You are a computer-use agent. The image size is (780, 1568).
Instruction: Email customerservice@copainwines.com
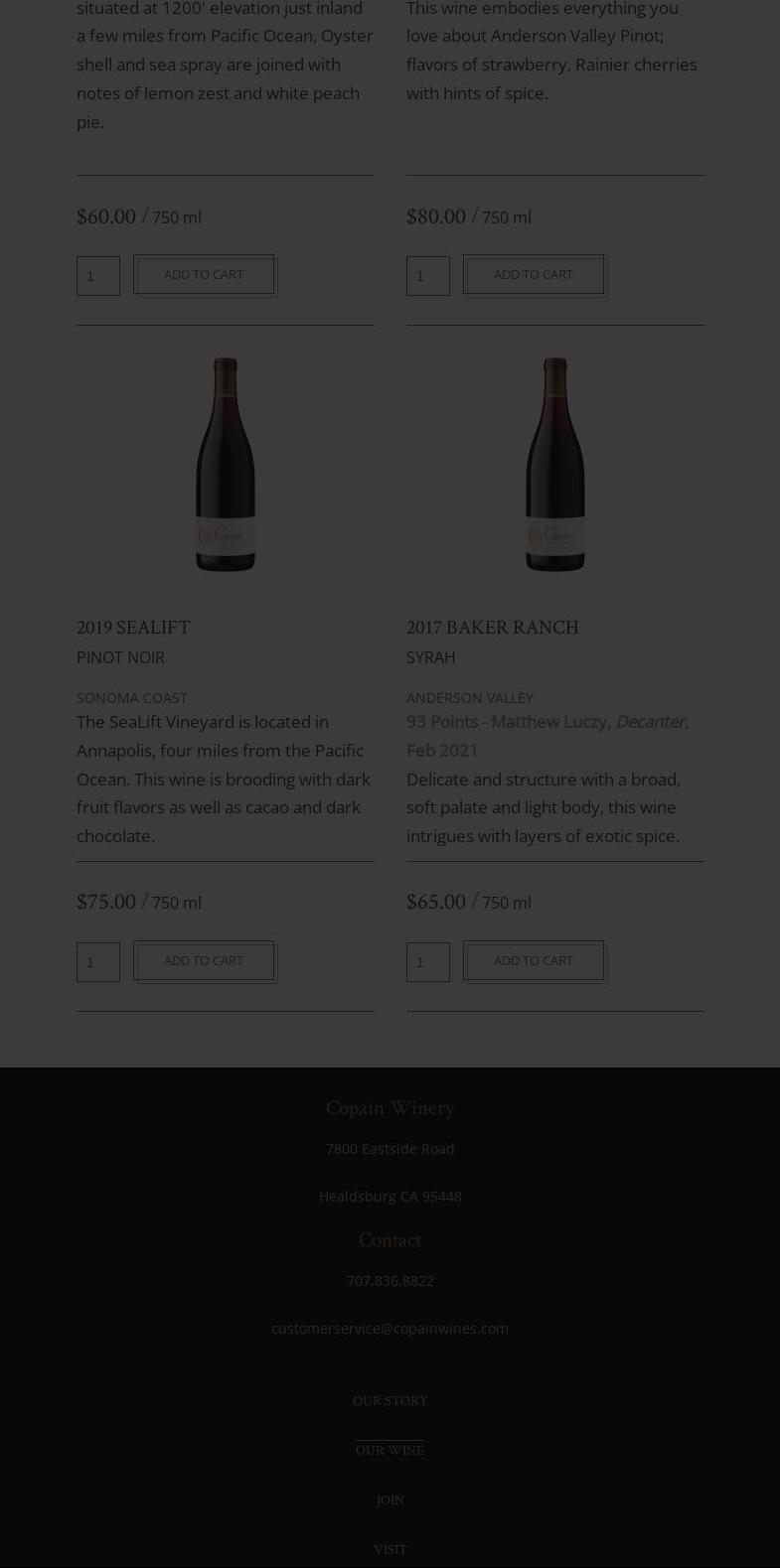390,1329
